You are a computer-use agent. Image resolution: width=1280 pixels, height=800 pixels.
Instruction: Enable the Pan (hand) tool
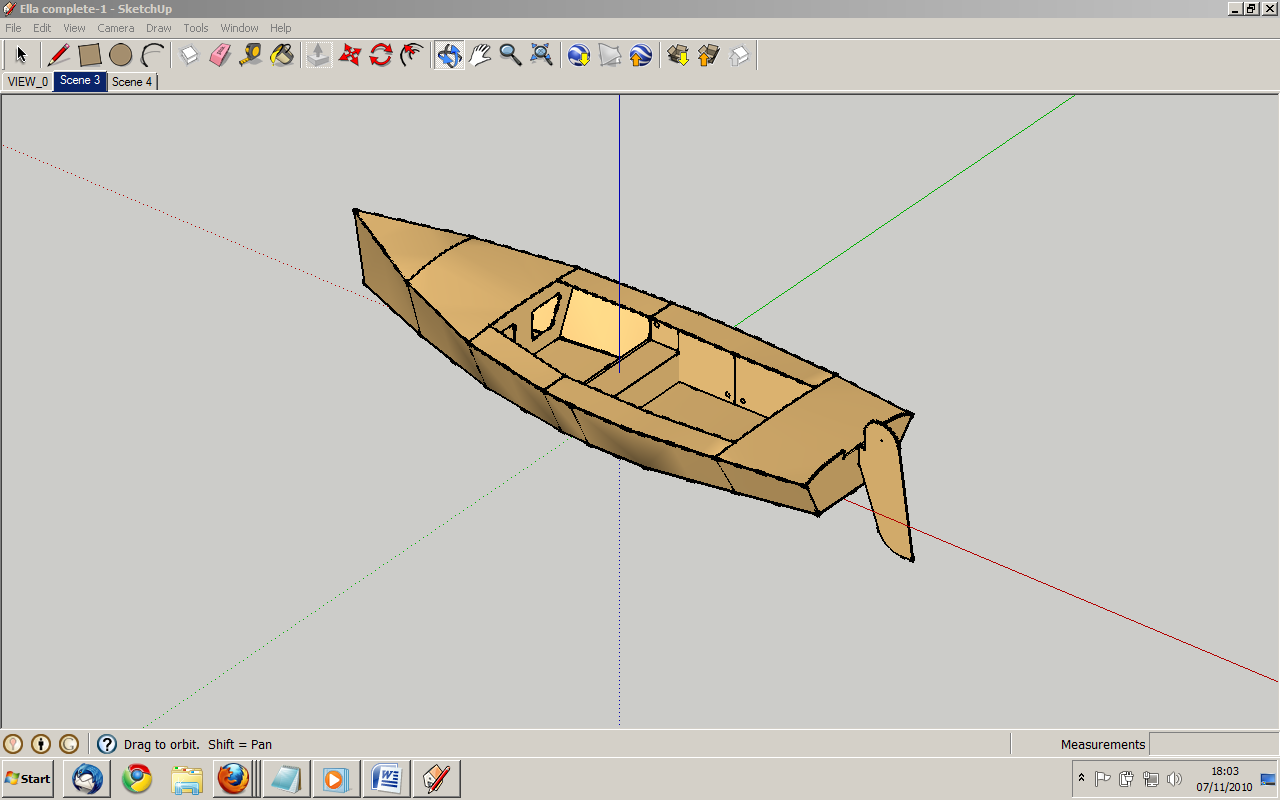click(478, 55)
